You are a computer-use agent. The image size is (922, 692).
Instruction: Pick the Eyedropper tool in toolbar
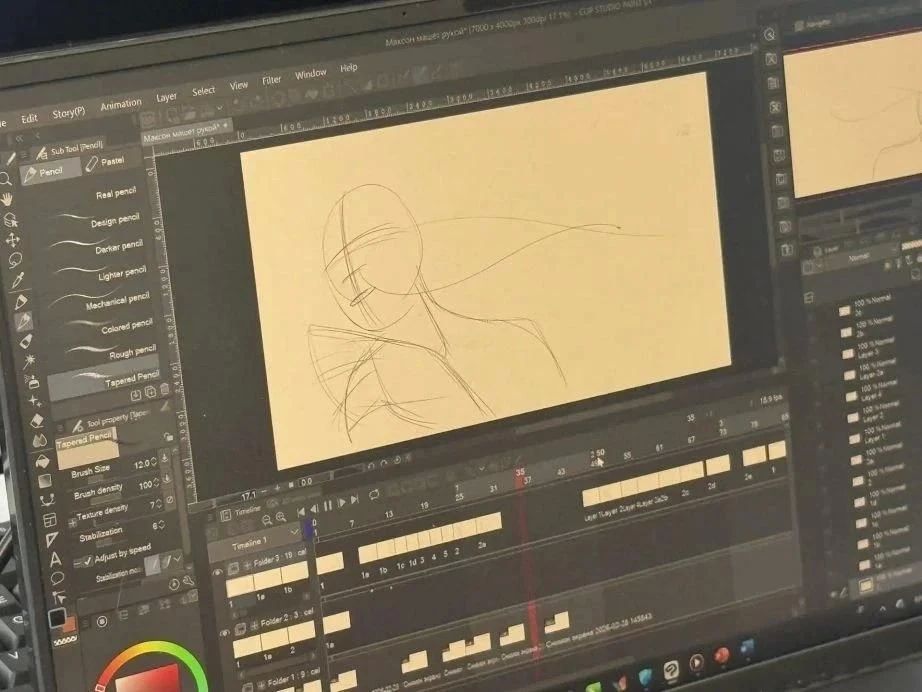tap(18, 280)
